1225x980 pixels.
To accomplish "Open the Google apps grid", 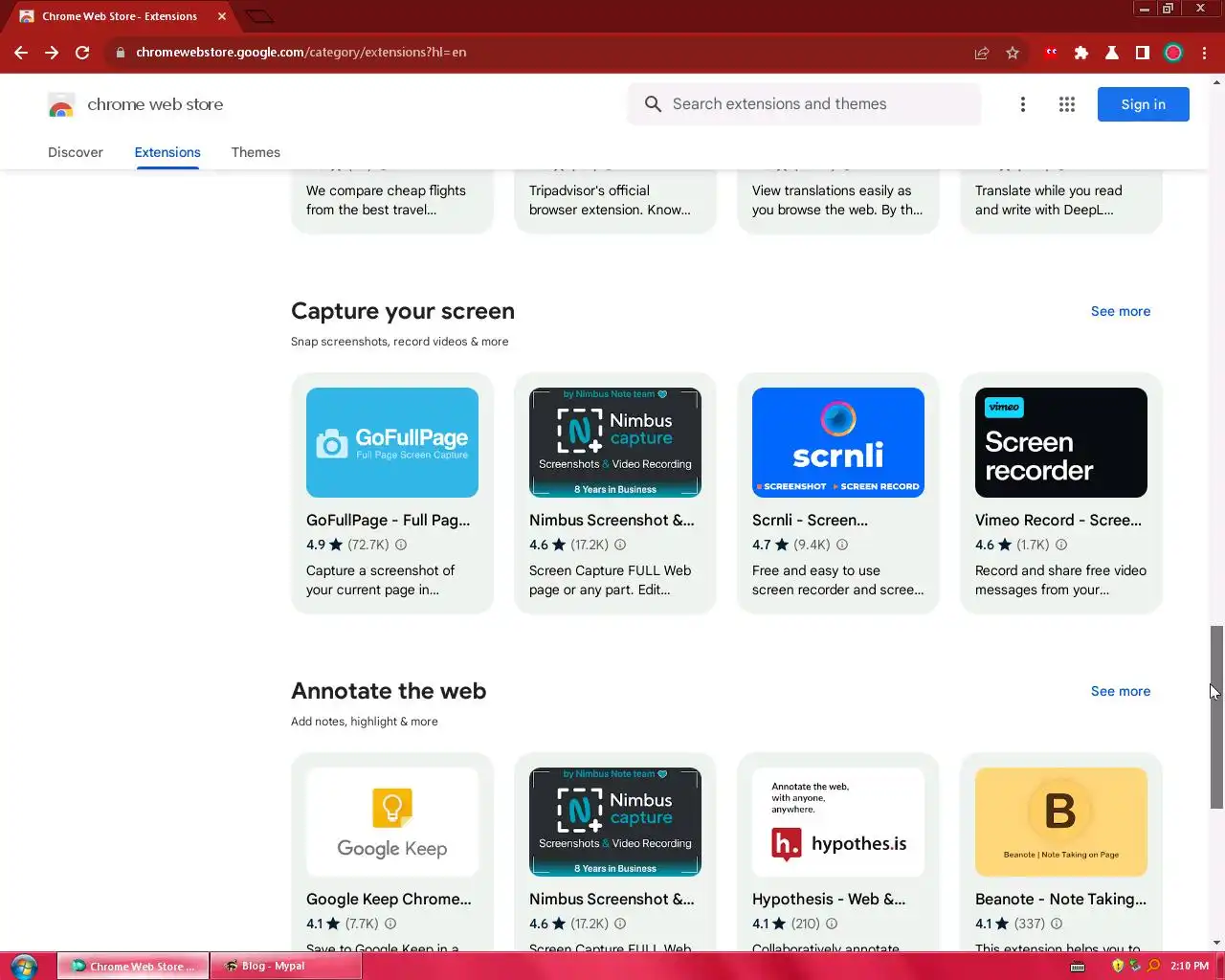I will [1067, 104].
